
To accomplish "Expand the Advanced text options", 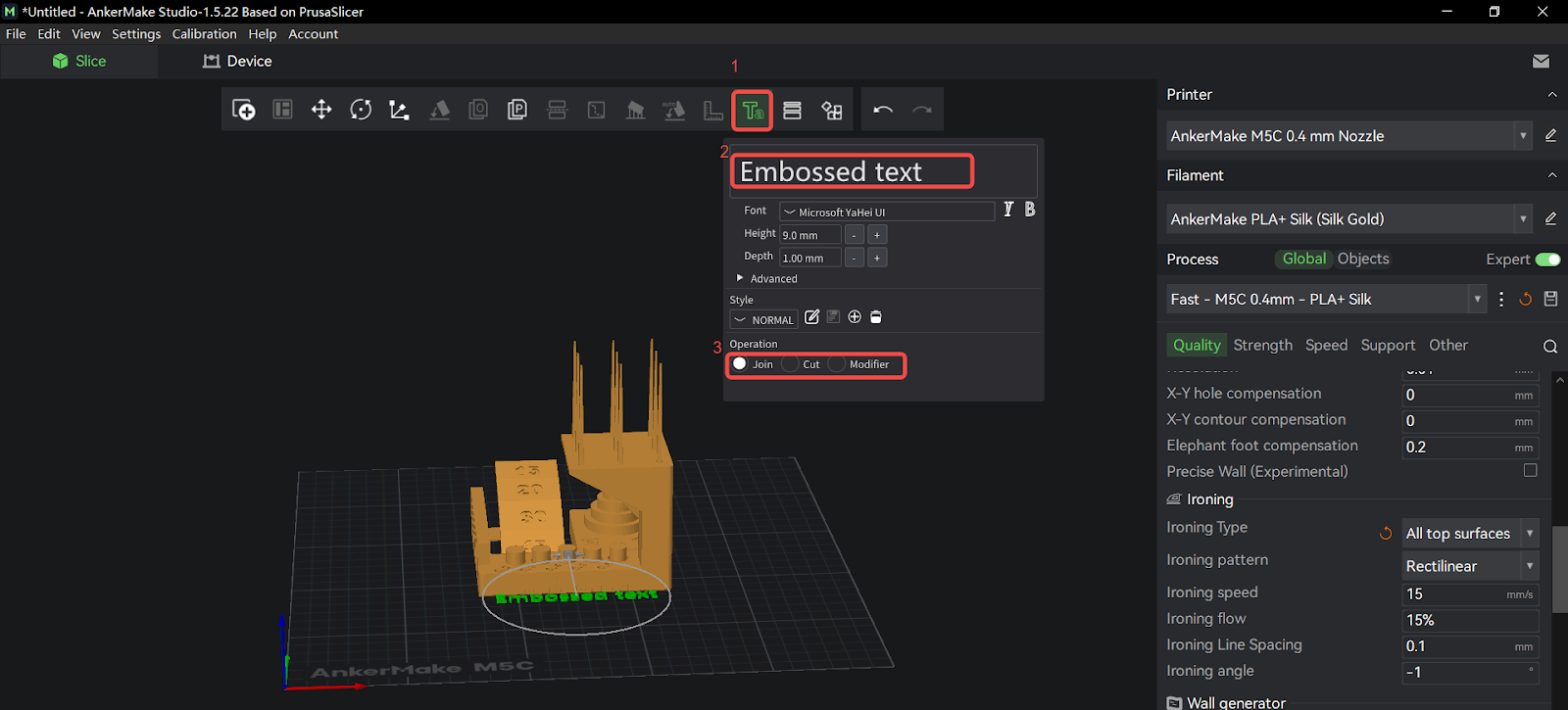I will (x=765, y=278).
